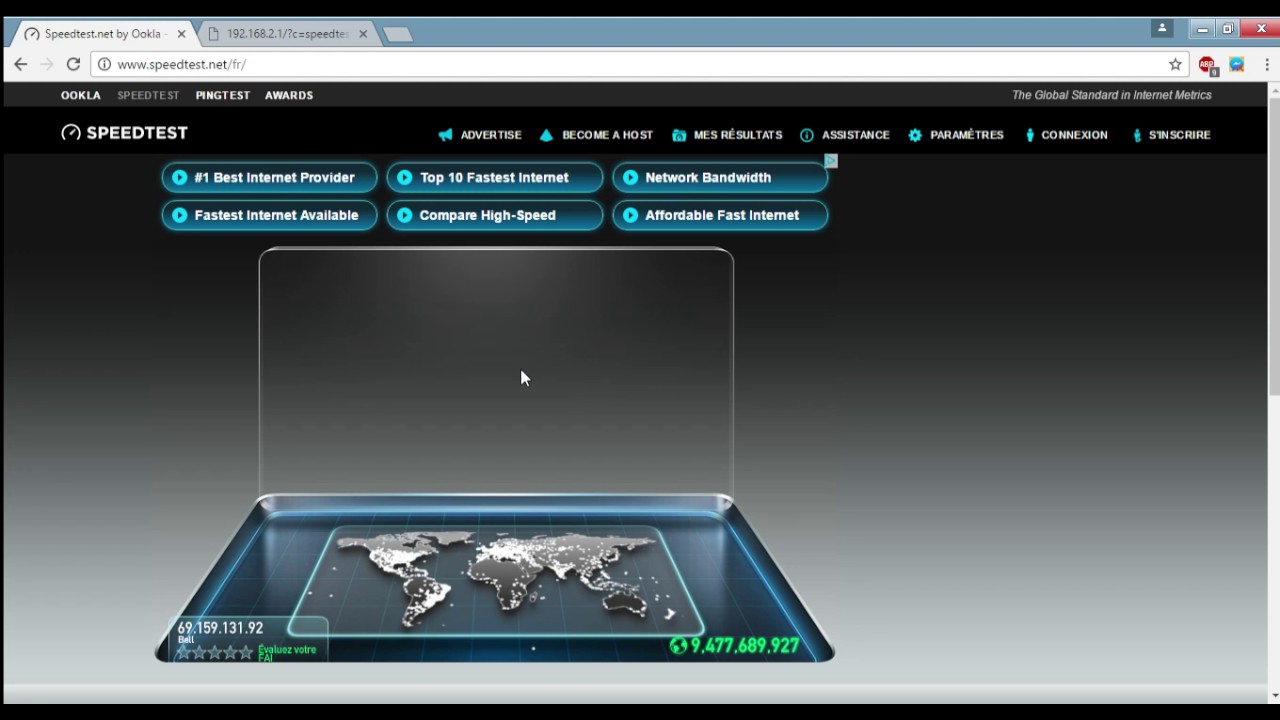The image size is (1280, 720).
Task: Close the 192.168.2.1 tab
Action: [363, 34]
